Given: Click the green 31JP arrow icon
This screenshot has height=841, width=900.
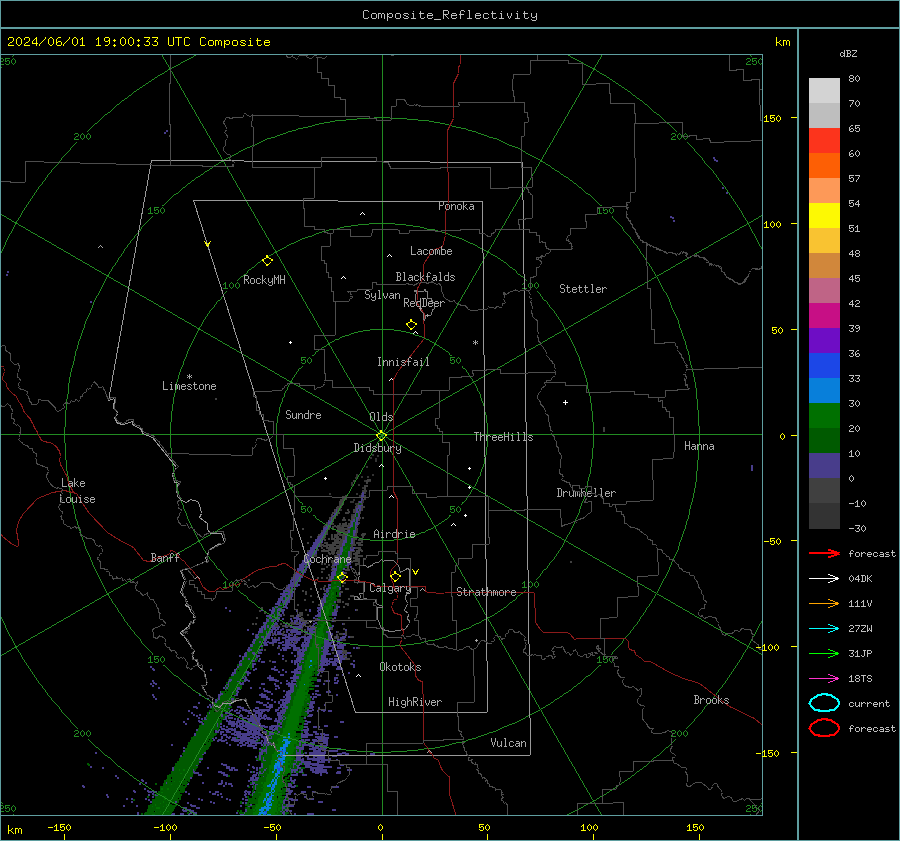Looking at the screenshot, I should click(824, 653).
